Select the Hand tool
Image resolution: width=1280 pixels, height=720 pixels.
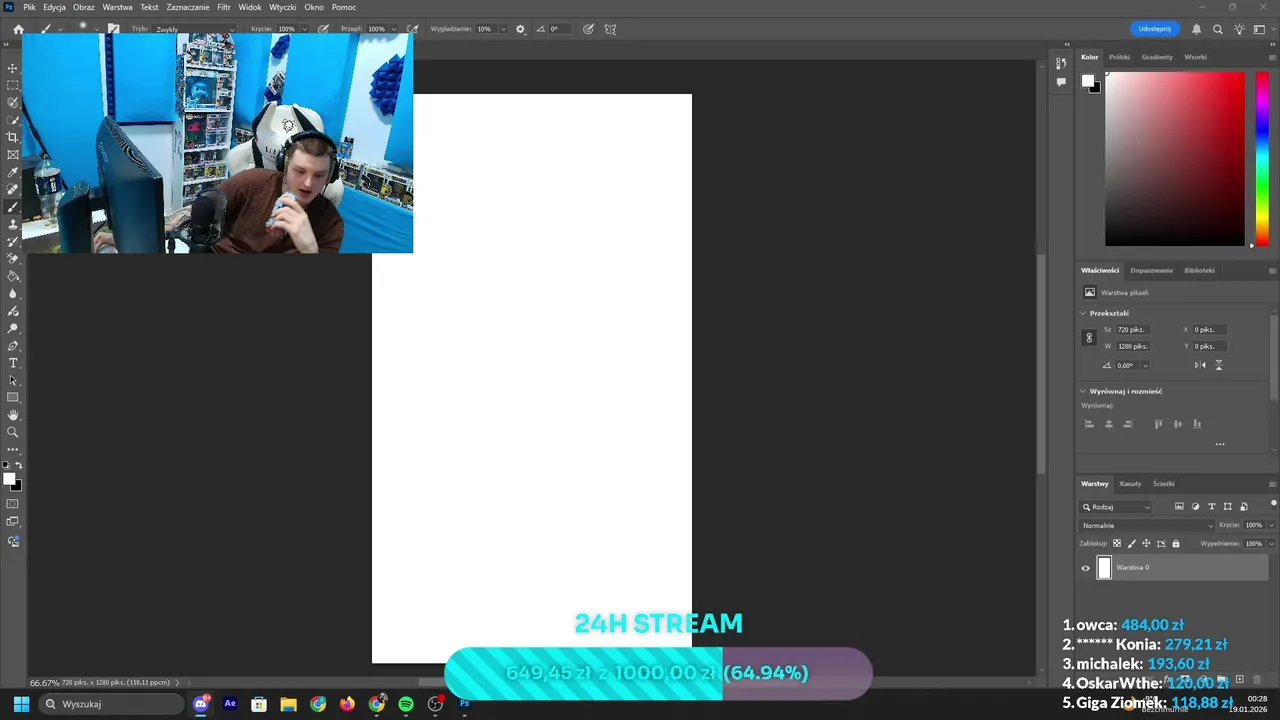[x=13, y=415]
